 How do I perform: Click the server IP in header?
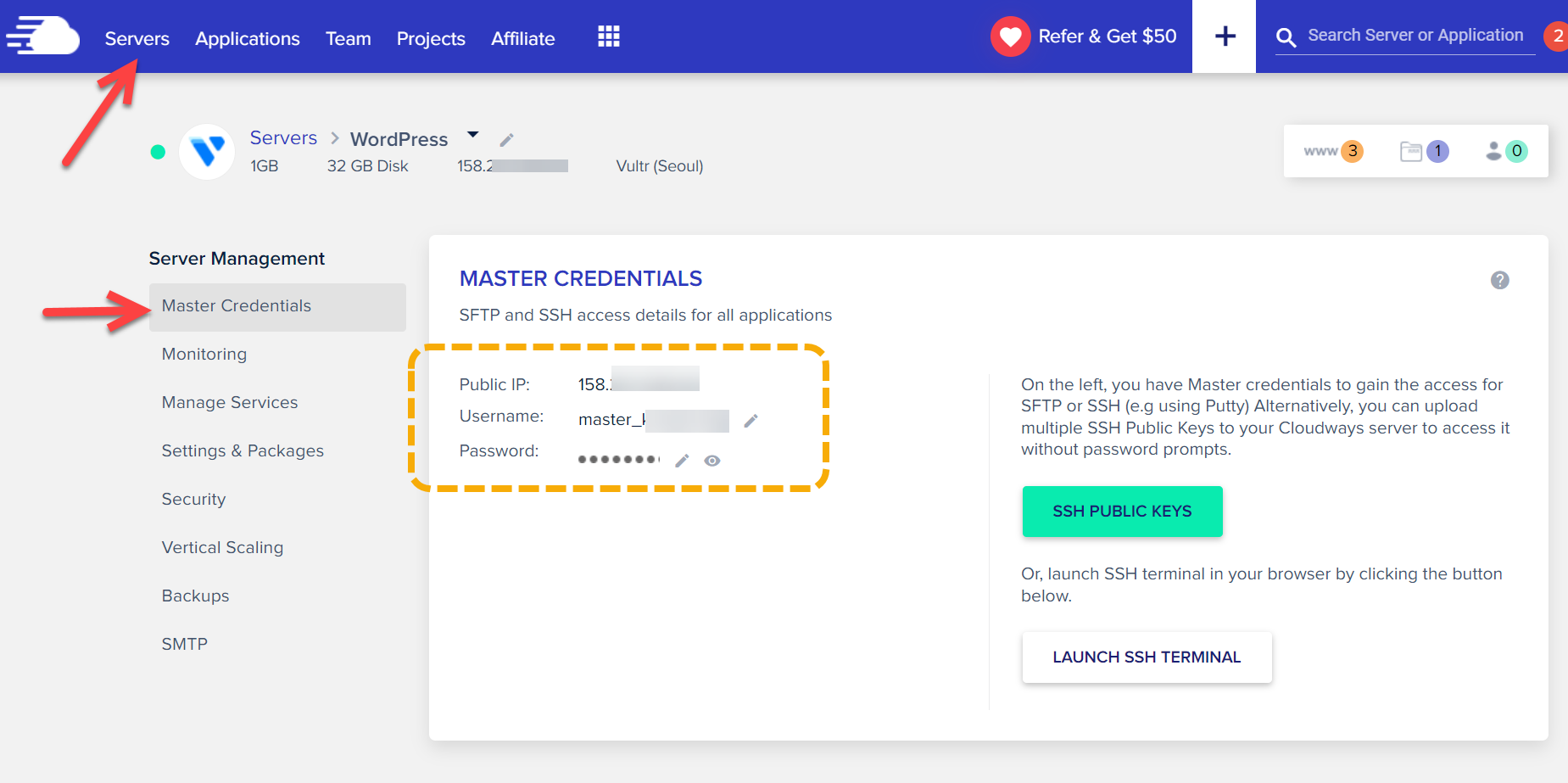[512, 166]
